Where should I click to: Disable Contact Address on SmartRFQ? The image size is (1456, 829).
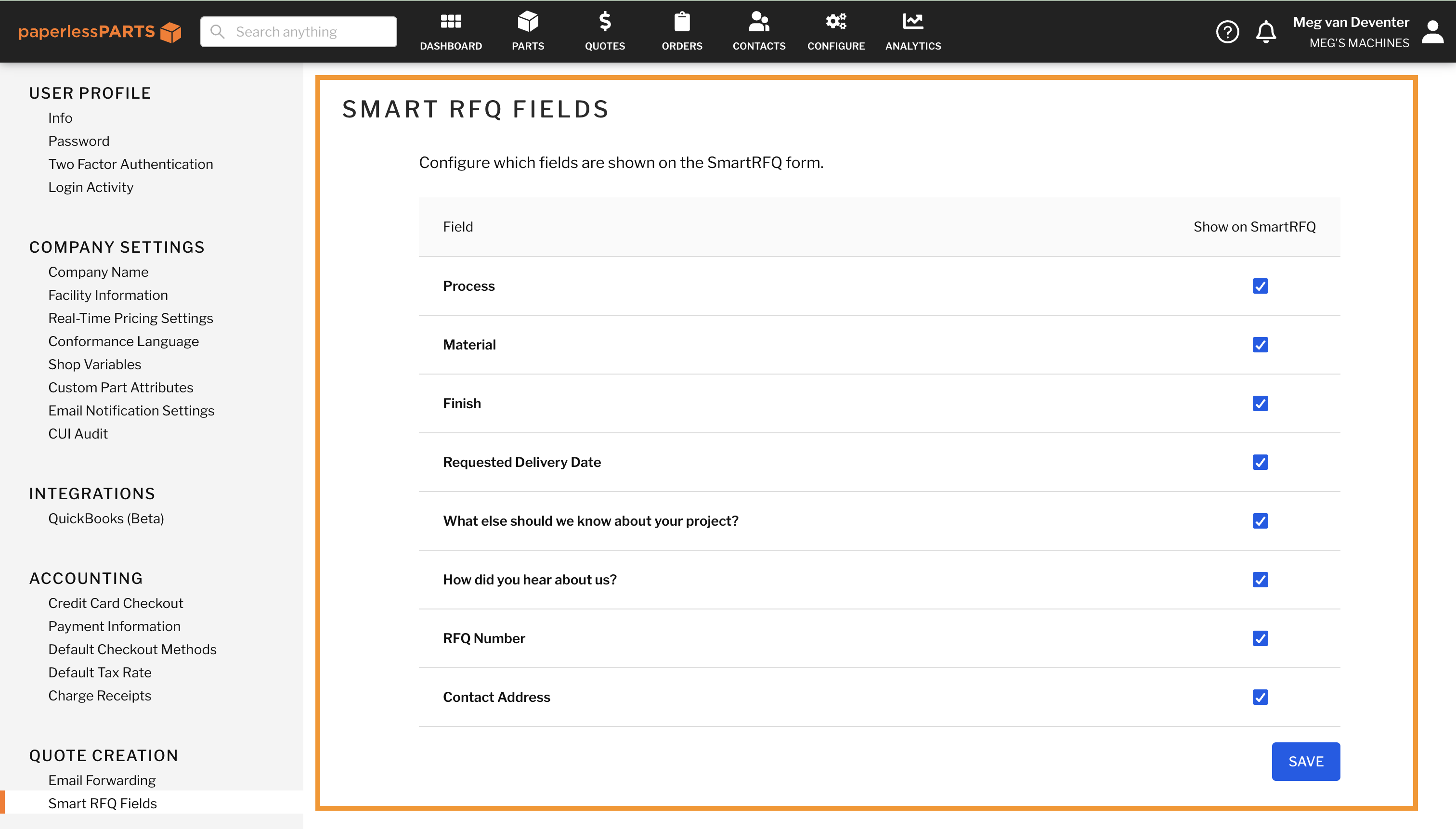pos(1260,697)
